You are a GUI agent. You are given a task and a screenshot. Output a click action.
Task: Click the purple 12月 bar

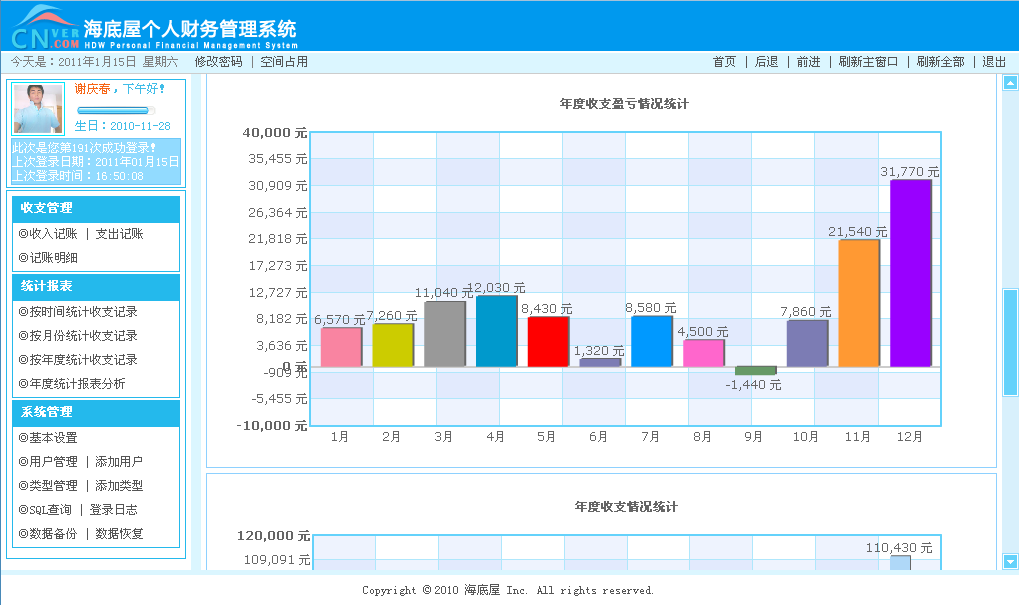[x=910, y=273]
